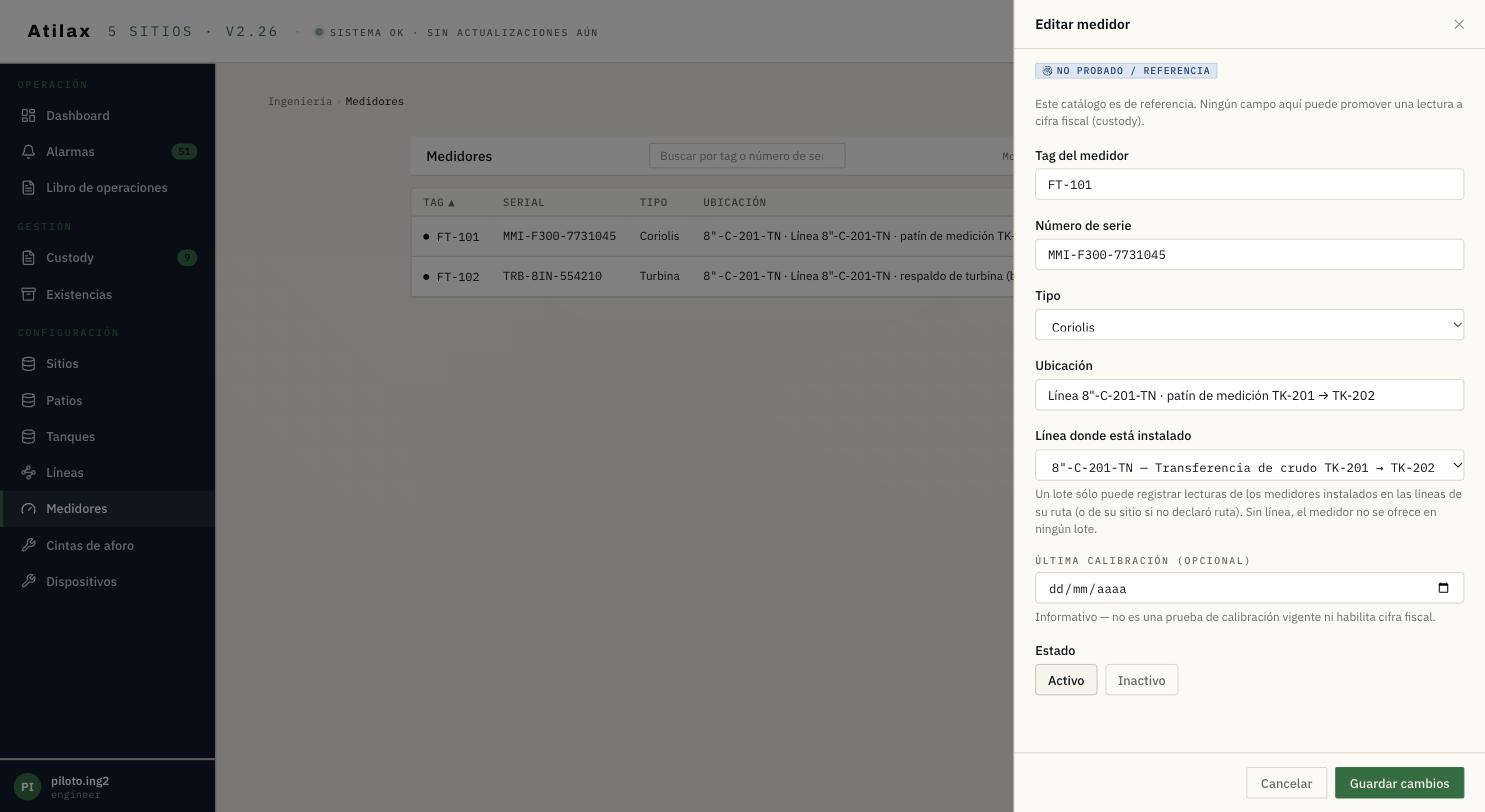
Task: Click the Cancelar button
Action: [1286, 783]
